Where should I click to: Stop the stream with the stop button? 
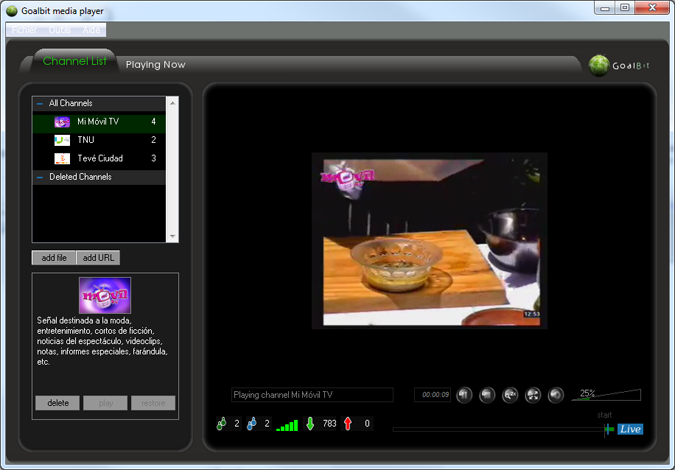coord(487,395)
